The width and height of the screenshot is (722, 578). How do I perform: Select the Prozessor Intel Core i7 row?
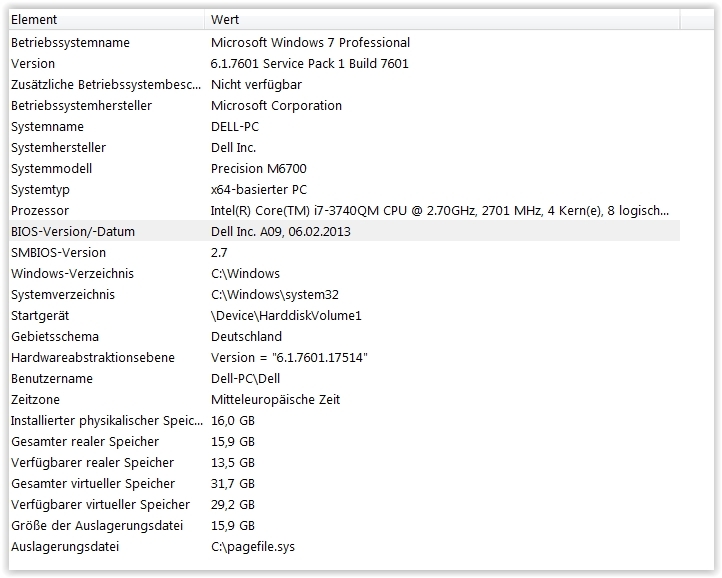pyautogui.click(x=344, y=211)
